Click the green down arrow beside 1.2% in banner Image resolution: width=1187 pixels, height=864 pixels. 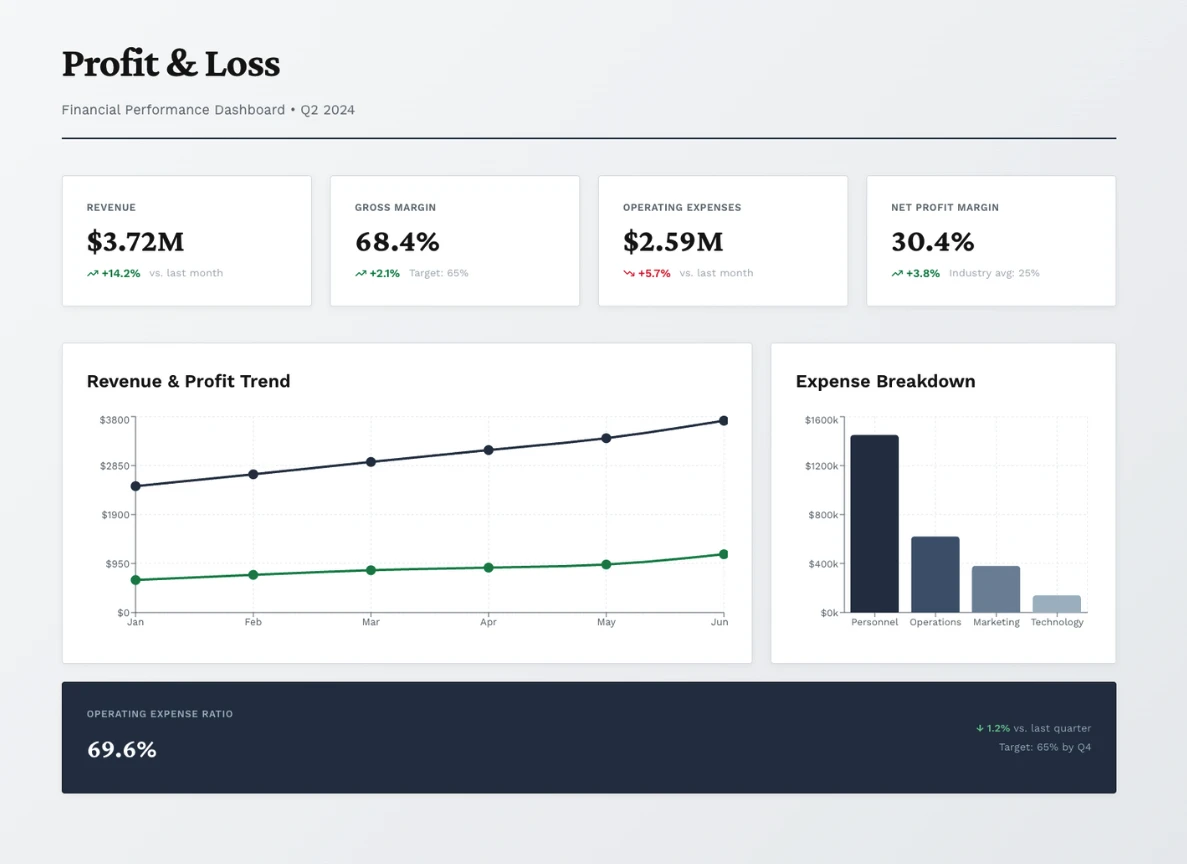[980, 728]
